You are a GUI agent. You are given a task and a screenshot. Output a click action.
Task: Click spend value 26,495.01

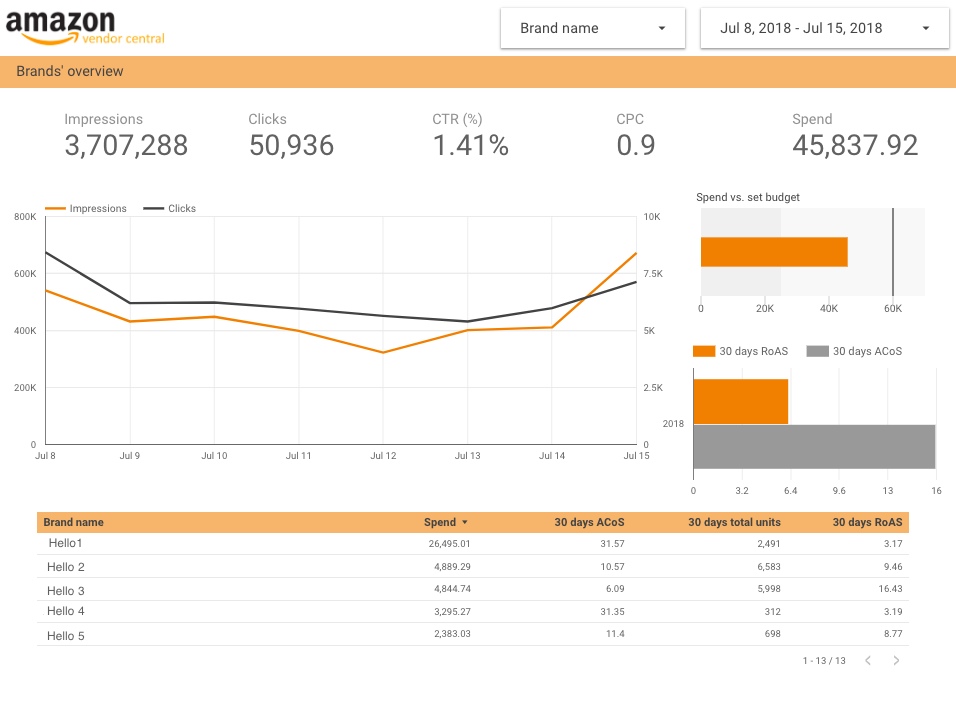pos(449,544)
